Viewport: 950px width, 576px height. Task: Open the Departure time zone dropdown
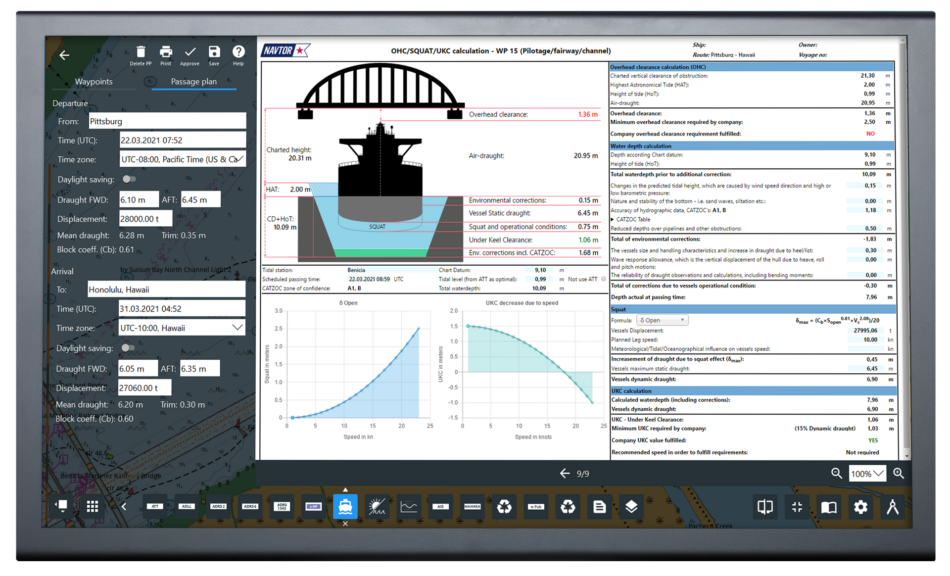181,159
